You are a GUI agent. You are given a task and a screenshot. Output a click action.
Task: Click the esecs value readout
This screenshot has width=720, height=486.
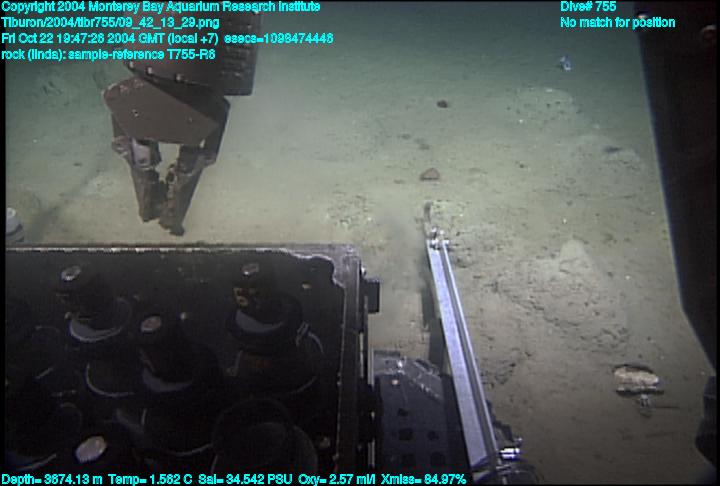coord(279,39)
